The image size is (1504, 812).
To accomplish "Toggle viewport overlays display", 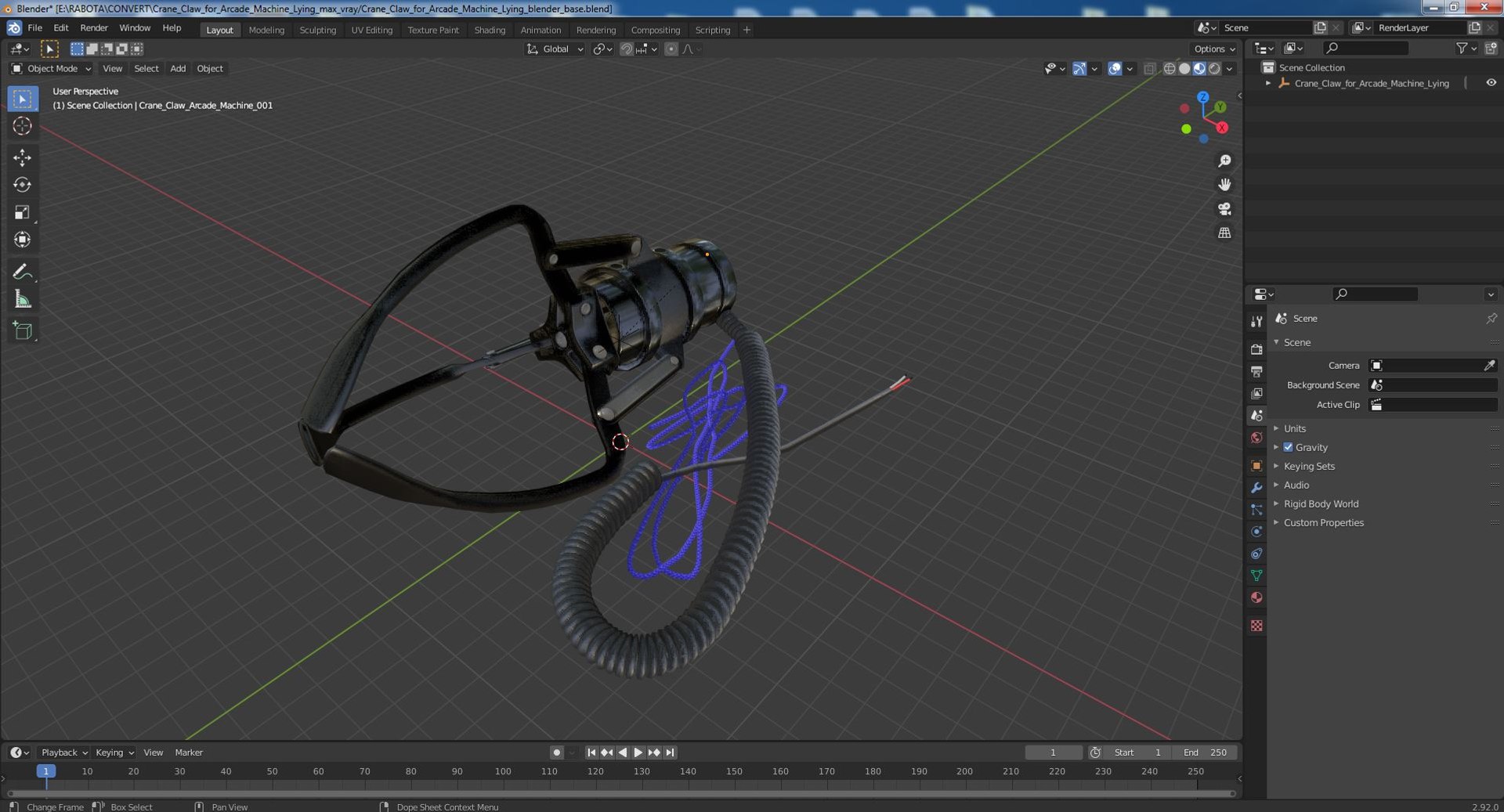I will [x=1115, y=69].
